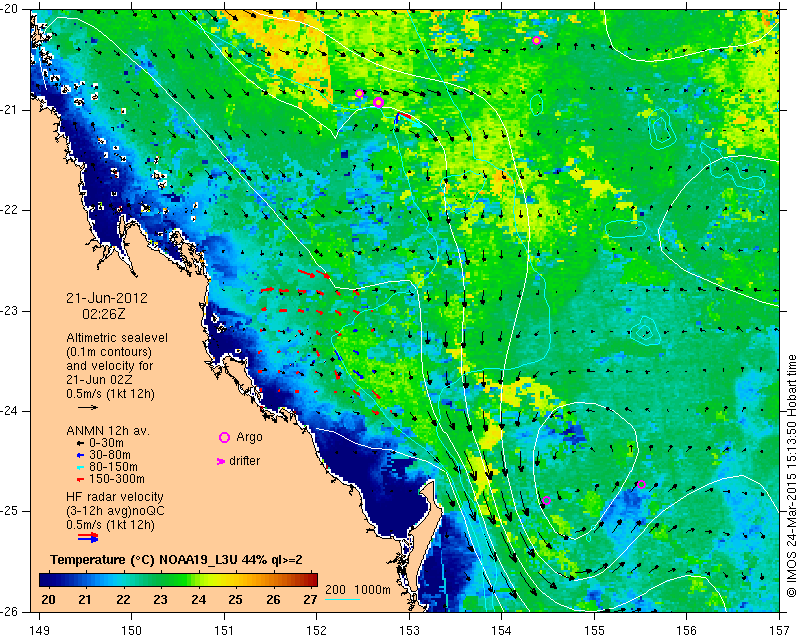Select the blue 30-80m ANMN arrow symbol

[x=80, y=455]
